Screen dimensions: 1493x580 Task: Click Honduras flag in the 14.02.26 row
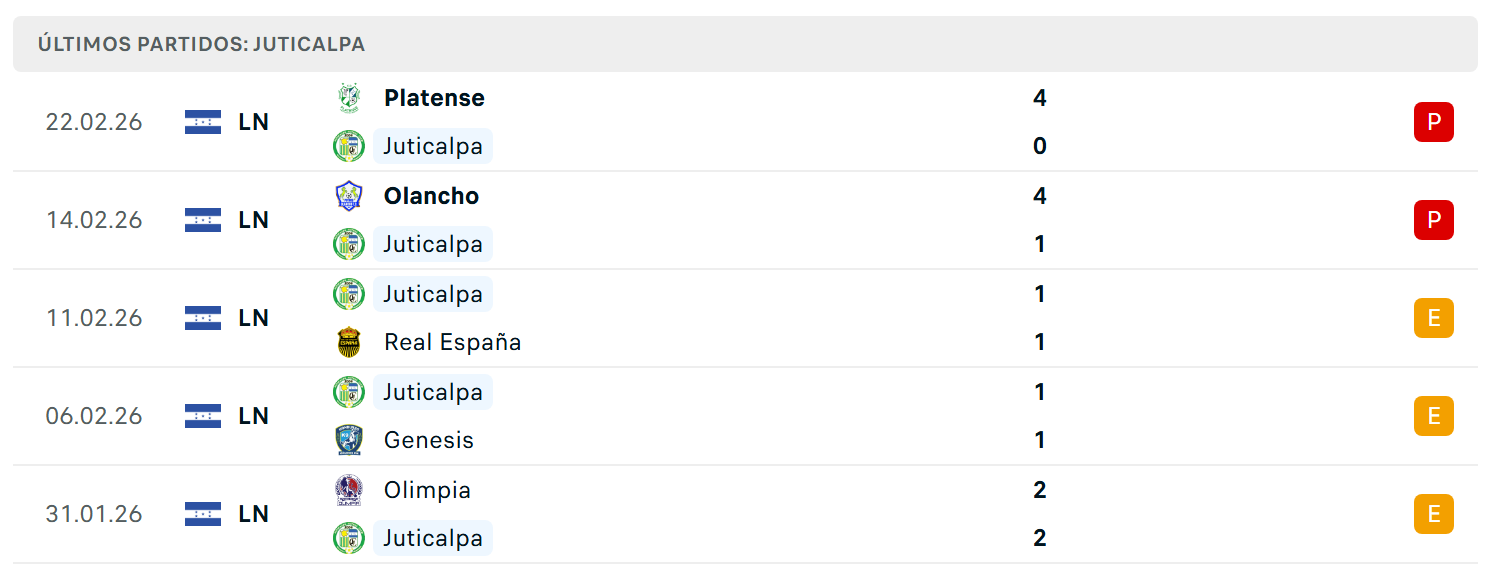pos(203,220)
